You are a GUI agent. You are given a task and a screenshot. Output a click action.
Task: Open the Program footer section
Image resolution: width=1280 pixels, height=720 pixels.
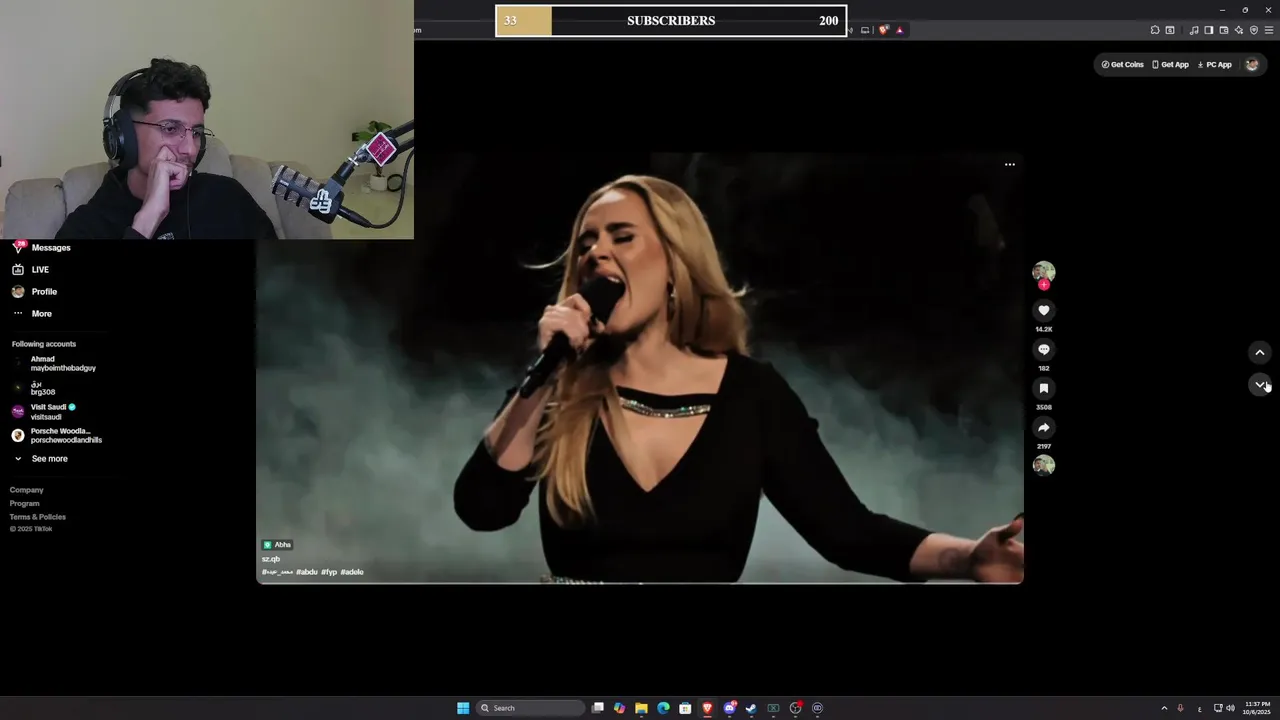(25, 503)
